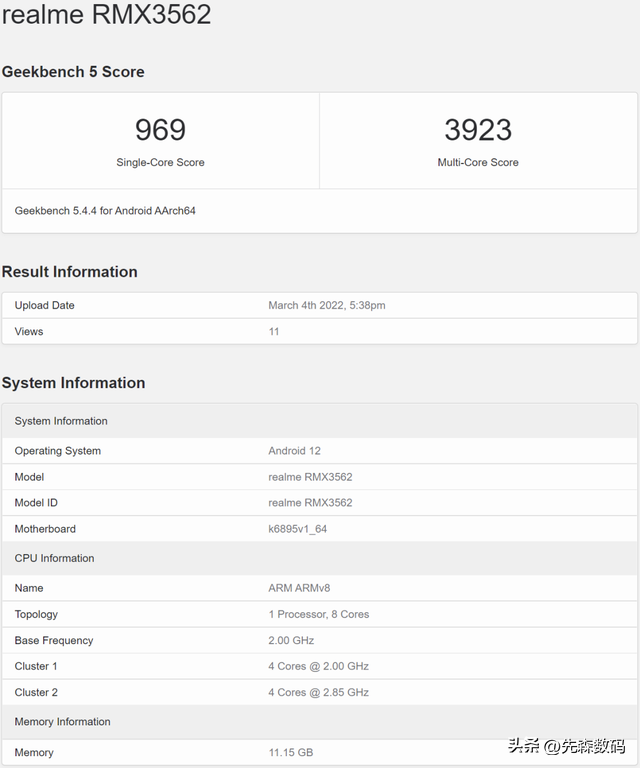Select the Single-Core Score label
The height and width of the screenshot is (768, 640).
click(x=160, y=162)
